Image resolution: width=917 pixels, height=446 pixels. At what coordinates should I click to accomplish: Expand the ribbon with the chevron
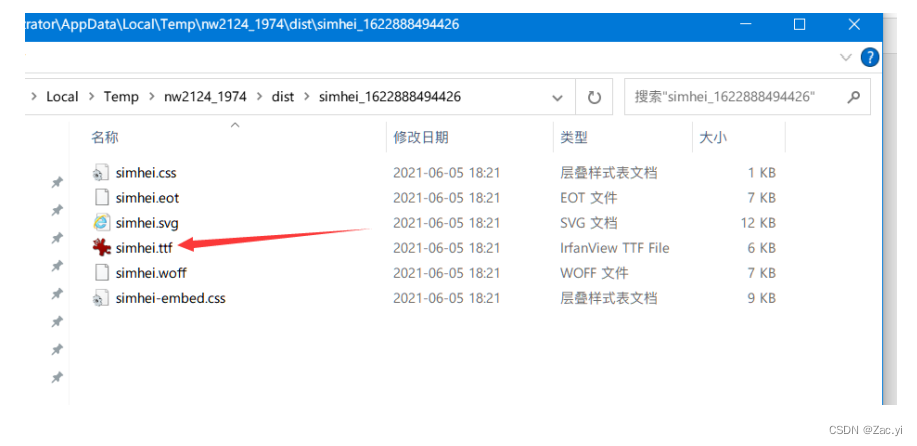846,57
